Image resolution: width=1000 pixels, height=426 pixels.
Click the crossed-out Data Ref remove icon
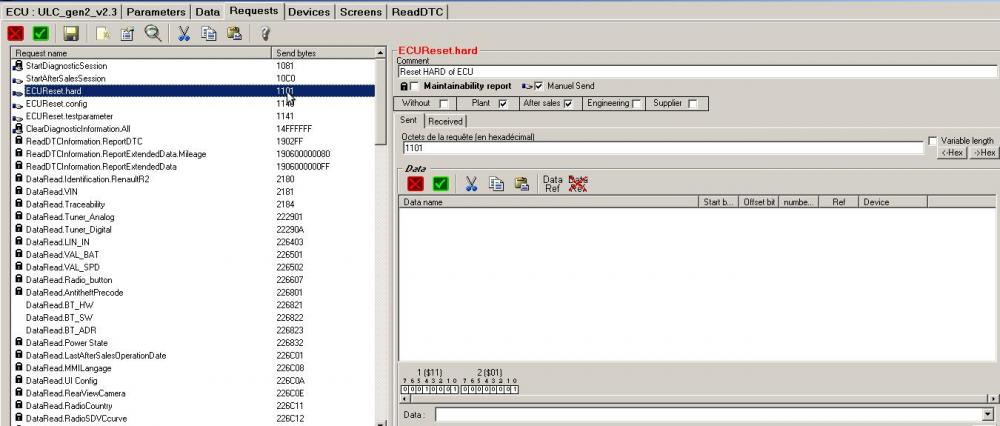click(x=578, y=184)
